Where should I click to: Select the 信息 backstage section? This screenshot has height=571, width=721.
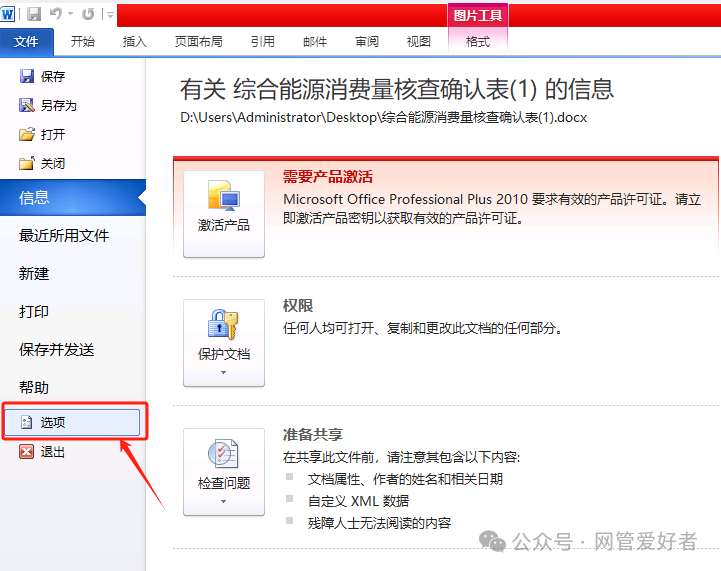pyautogui.click(x=73, y=198)
